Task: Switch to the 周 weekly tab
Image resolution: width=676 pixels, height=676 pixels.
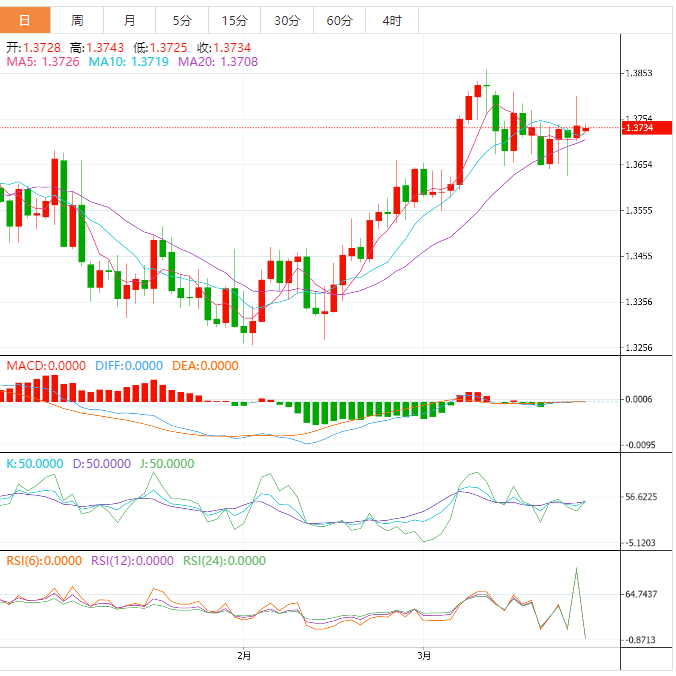Action: (x=77, y=20)
